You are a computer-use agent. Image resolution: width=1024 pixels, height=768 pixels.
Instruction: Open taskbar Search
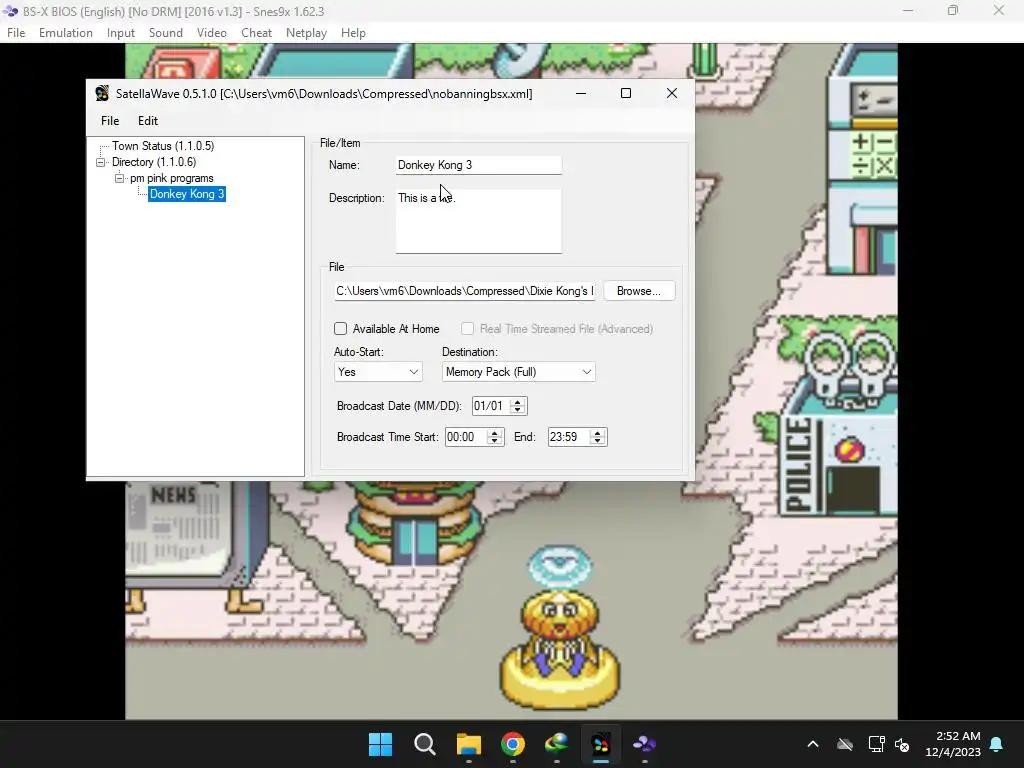pyautogui.click(x=424, y=744)
